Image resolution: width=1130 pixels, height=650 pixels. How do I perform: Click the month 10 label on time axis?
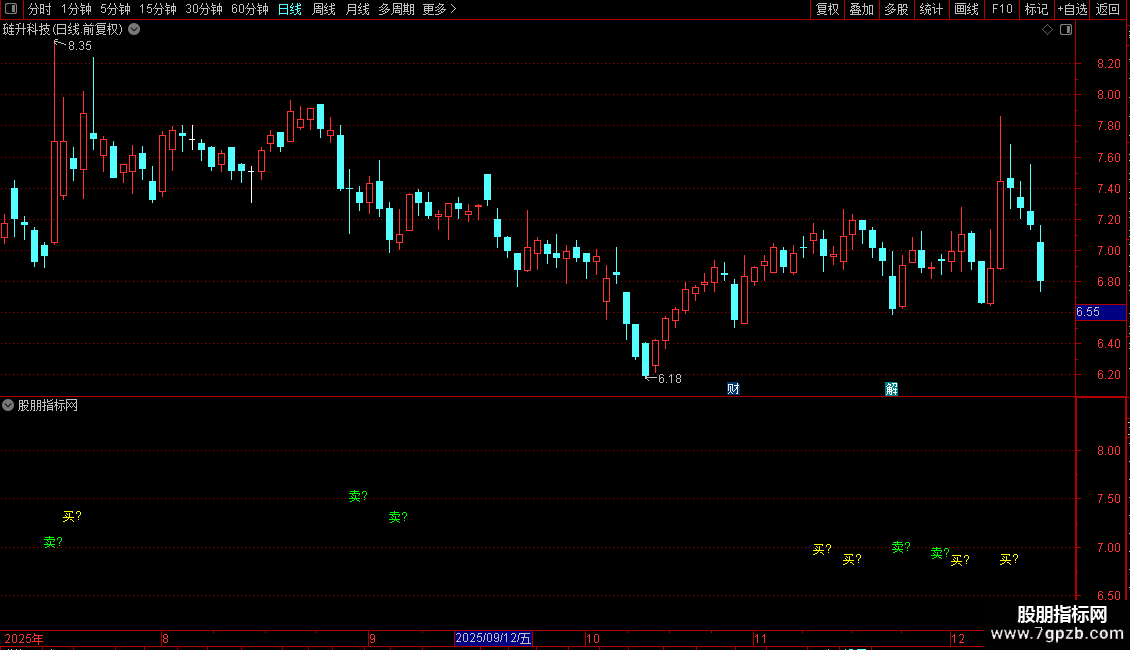592,638
